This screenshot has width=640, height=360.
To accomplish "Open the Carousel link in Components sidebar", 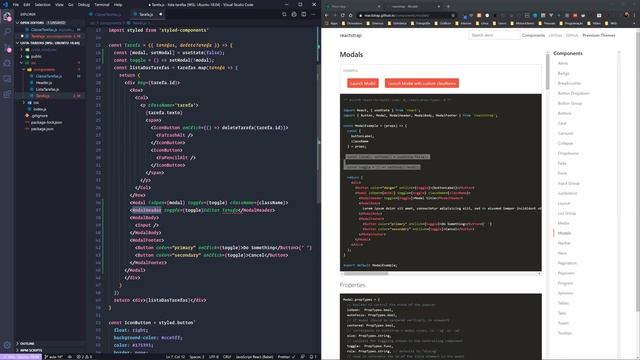I will coord(565,133).
